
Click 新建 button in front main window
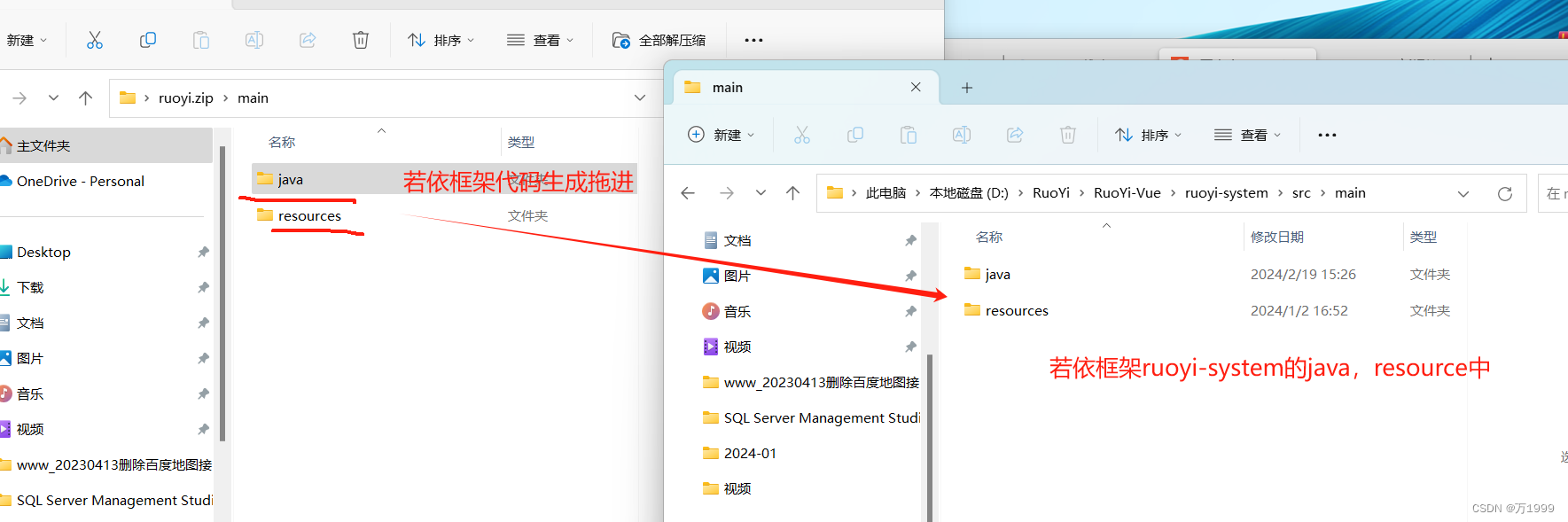(x=722, y=135)
